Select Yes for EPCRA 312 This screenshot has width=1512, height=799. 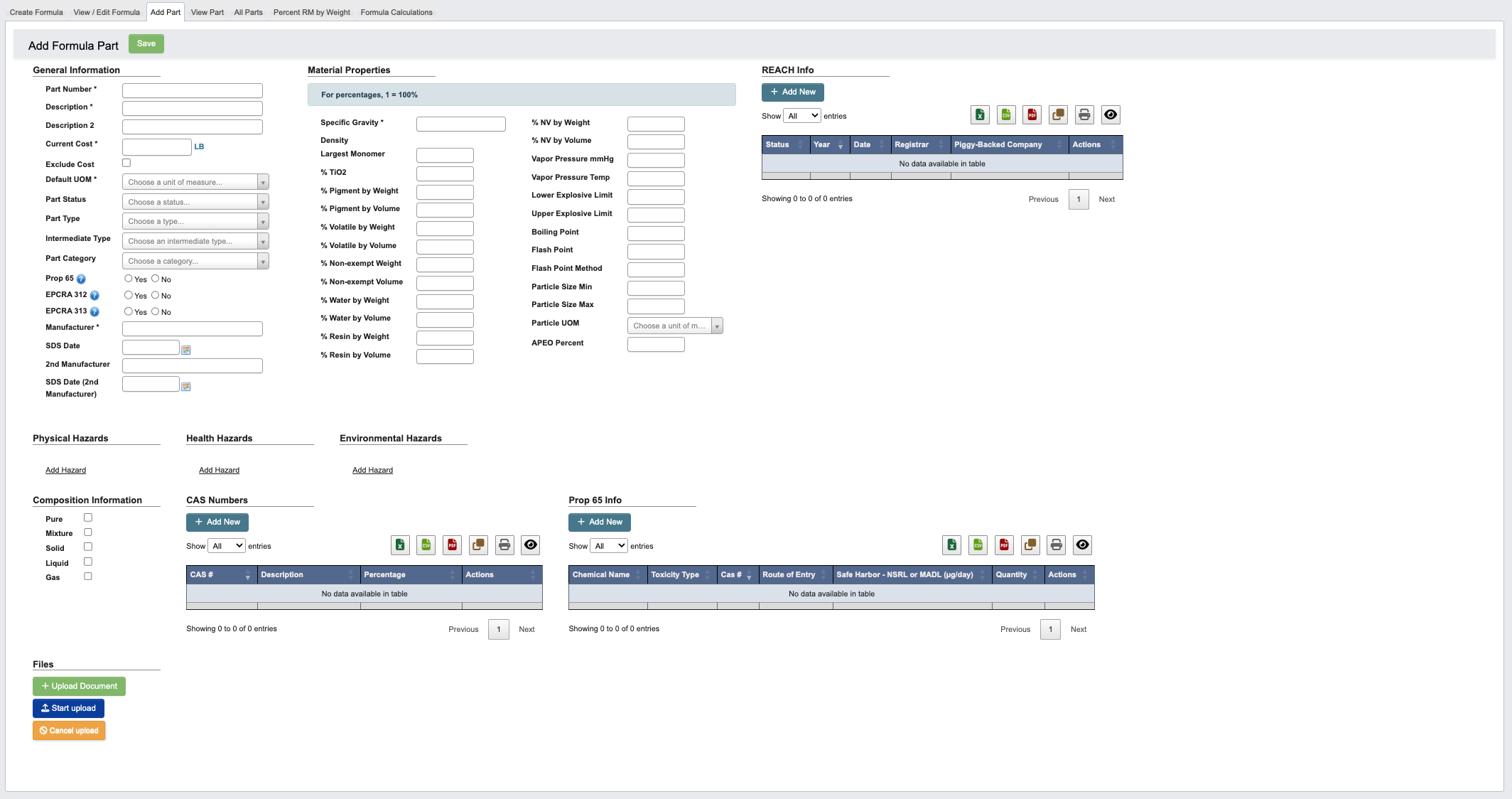128,295
